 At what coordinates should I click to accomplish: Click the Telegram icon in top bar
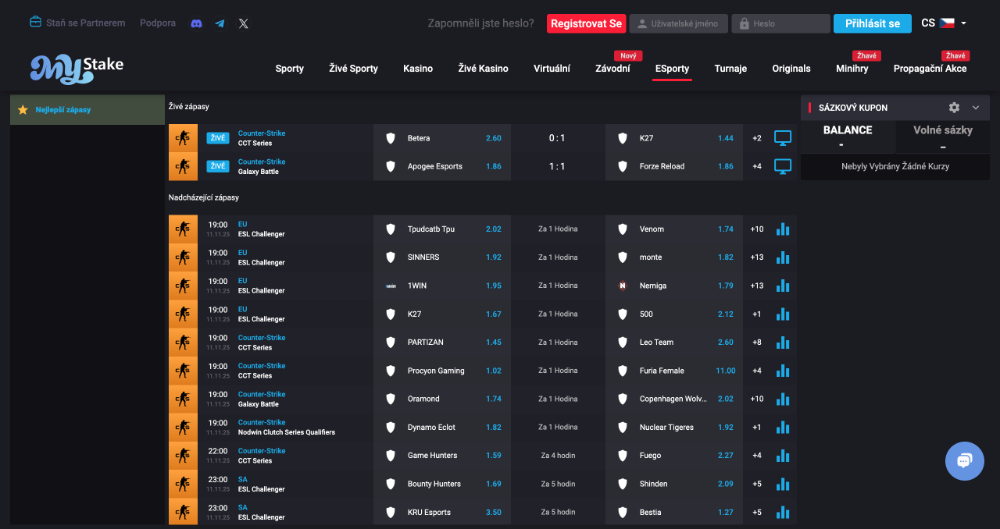tap(219, 23)
